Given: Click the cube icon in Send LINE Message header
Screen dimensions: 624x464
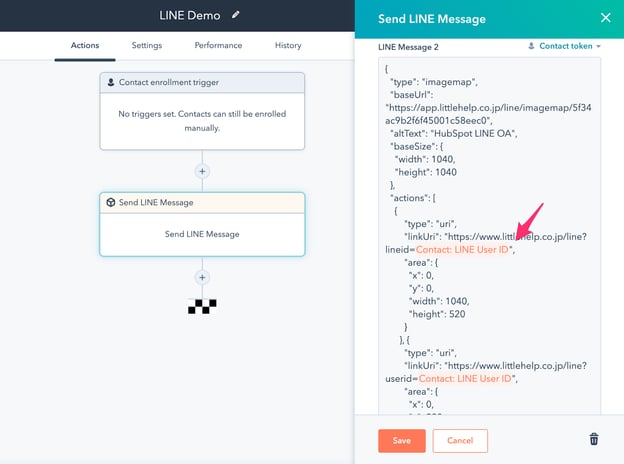Looking at the screenshot, I should point(110,202).
